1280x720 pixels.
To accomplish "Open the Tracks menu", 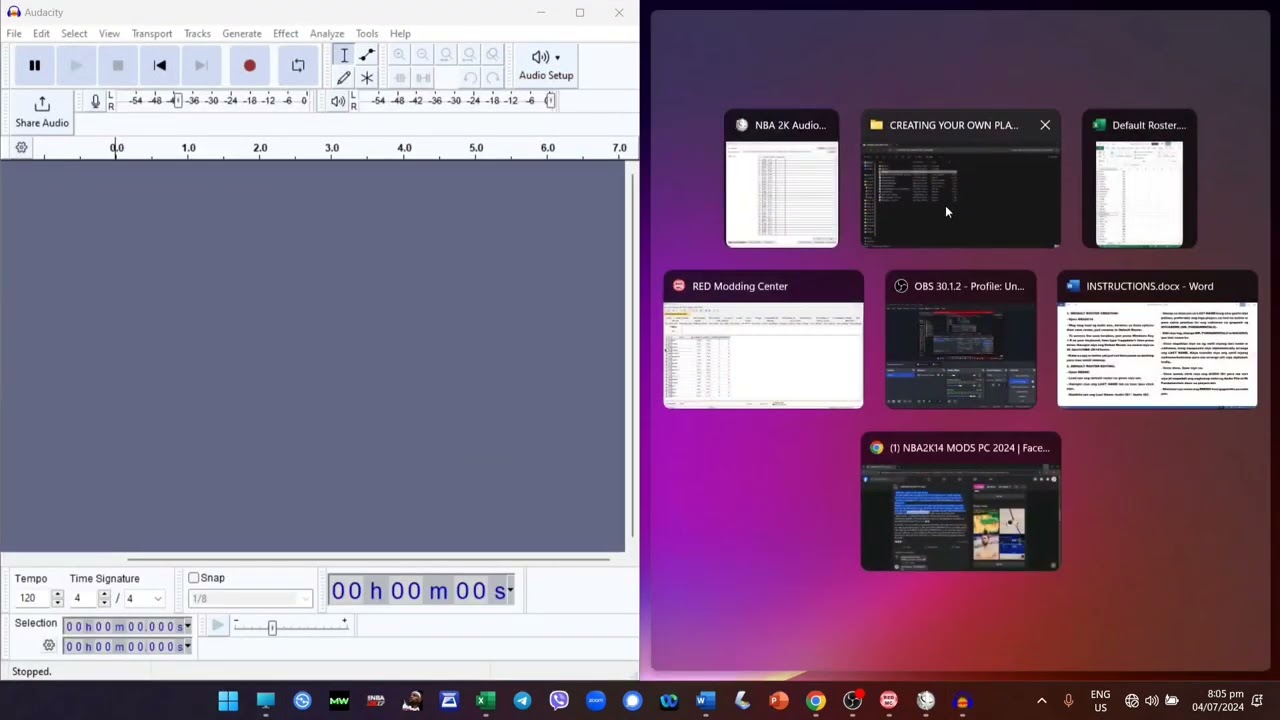I will pyautogui.click(x=197, y=34).
